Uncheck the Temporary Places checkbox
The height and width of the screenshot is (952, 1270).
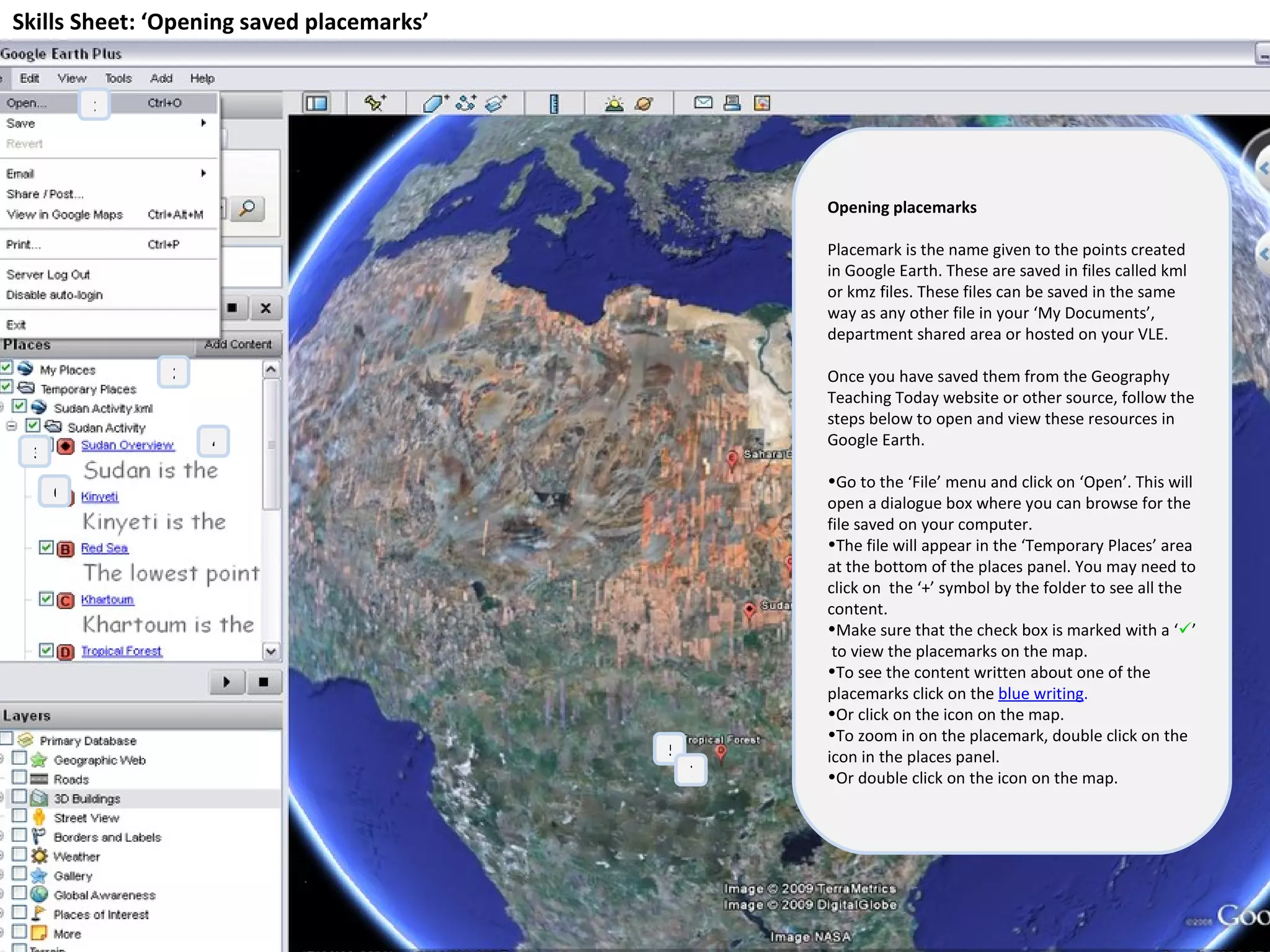coord(6,387)
